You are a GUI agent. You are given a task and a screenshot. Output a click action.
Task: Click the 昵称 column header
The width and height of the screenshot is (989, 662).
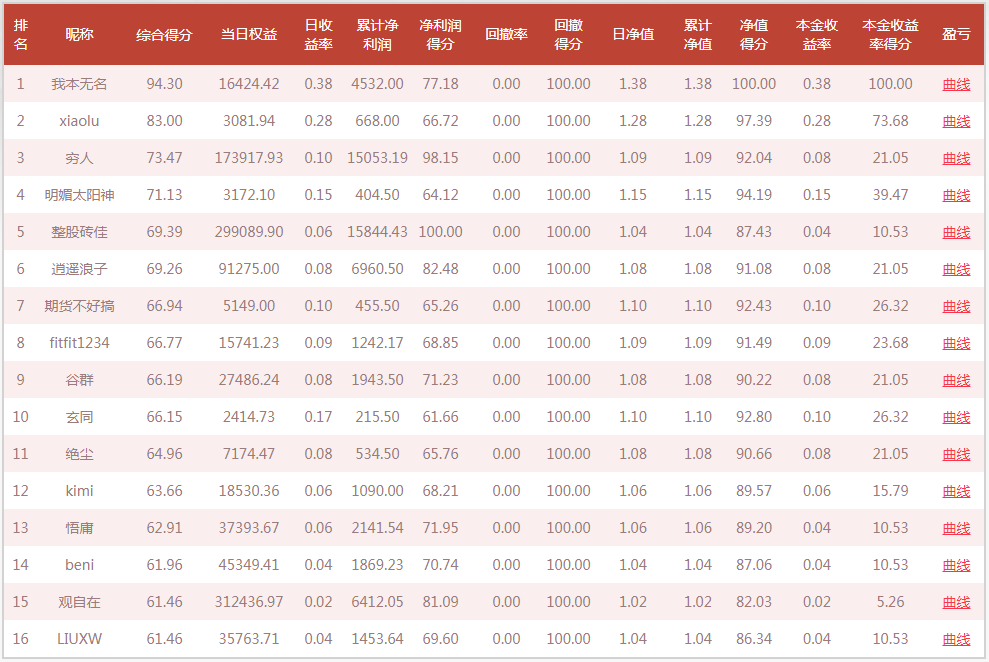(79, 35)
